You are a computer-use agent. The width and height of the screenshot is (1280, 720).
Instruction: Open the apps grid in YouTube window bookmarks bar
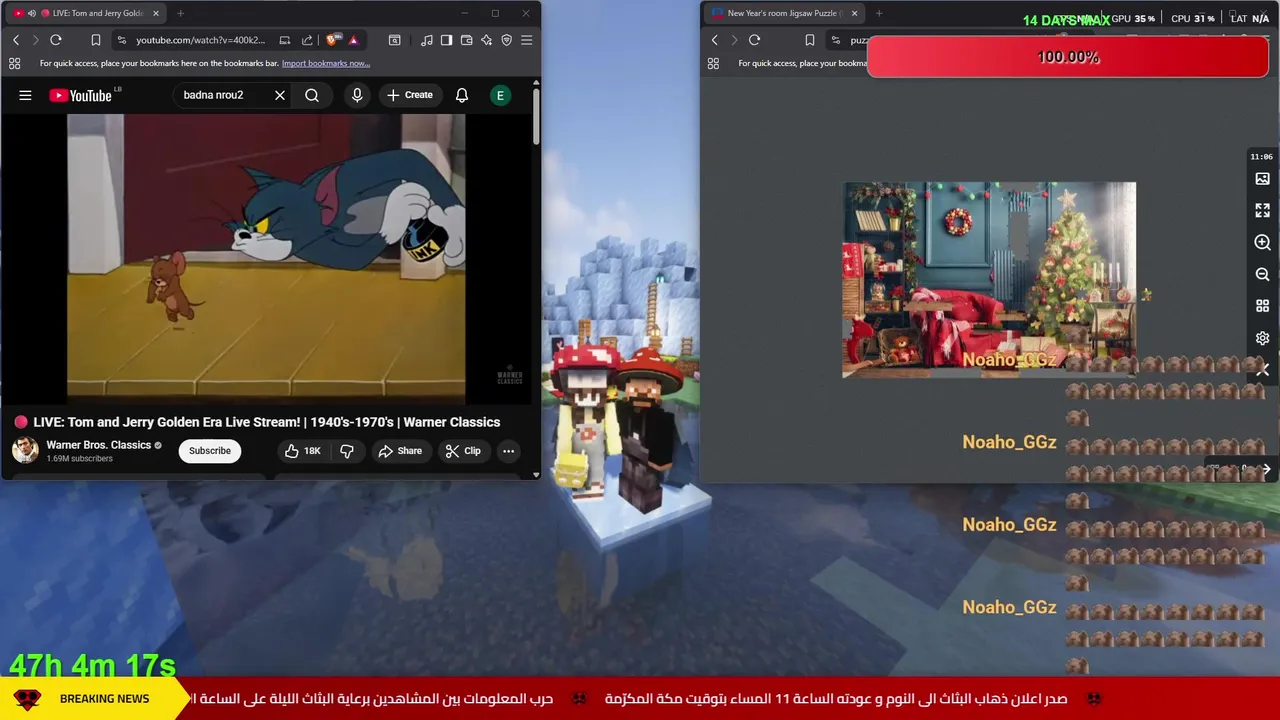[14, 63]
